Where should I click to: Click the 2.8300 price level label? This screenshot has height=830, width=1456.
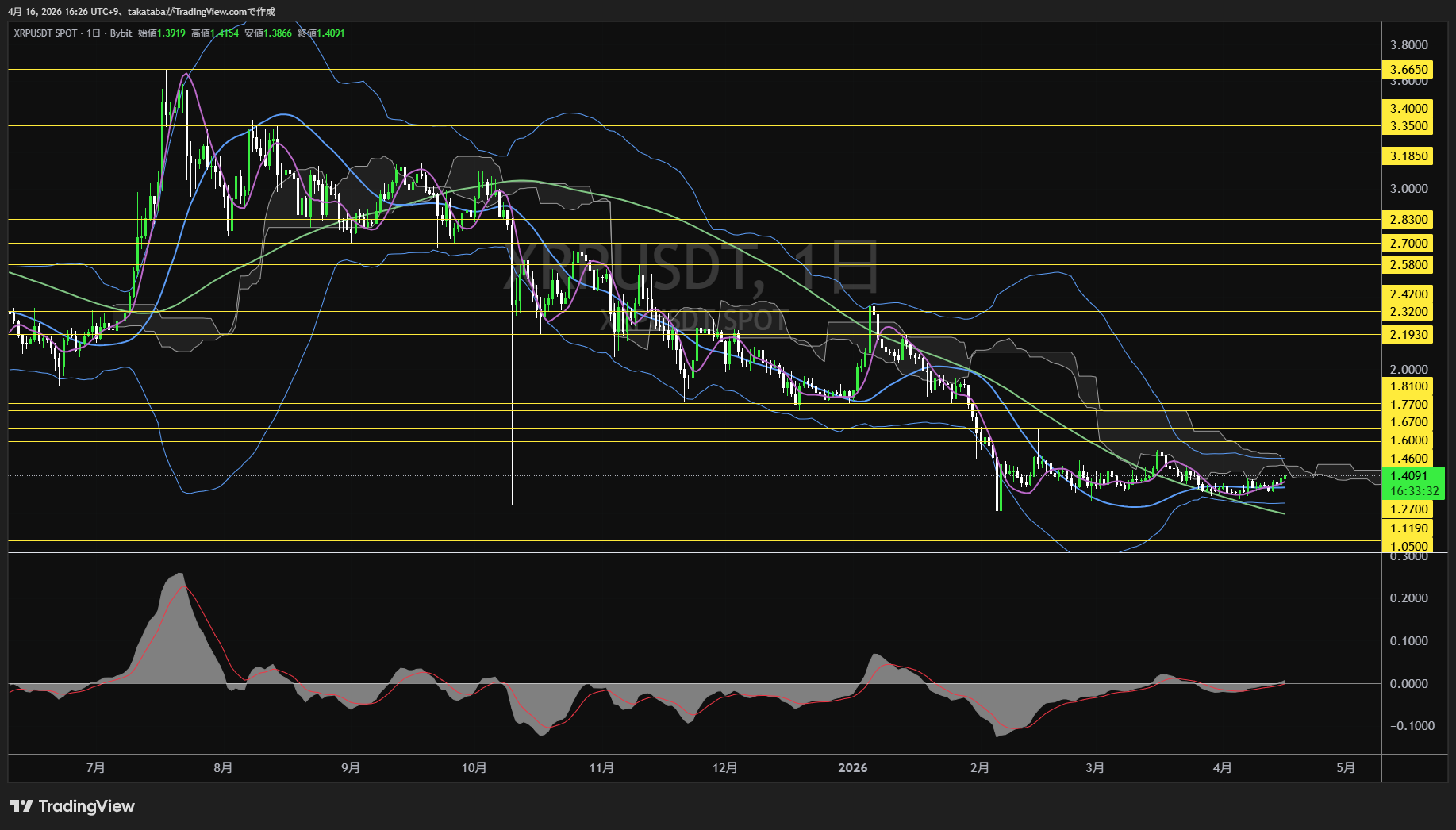point(1408,220)
